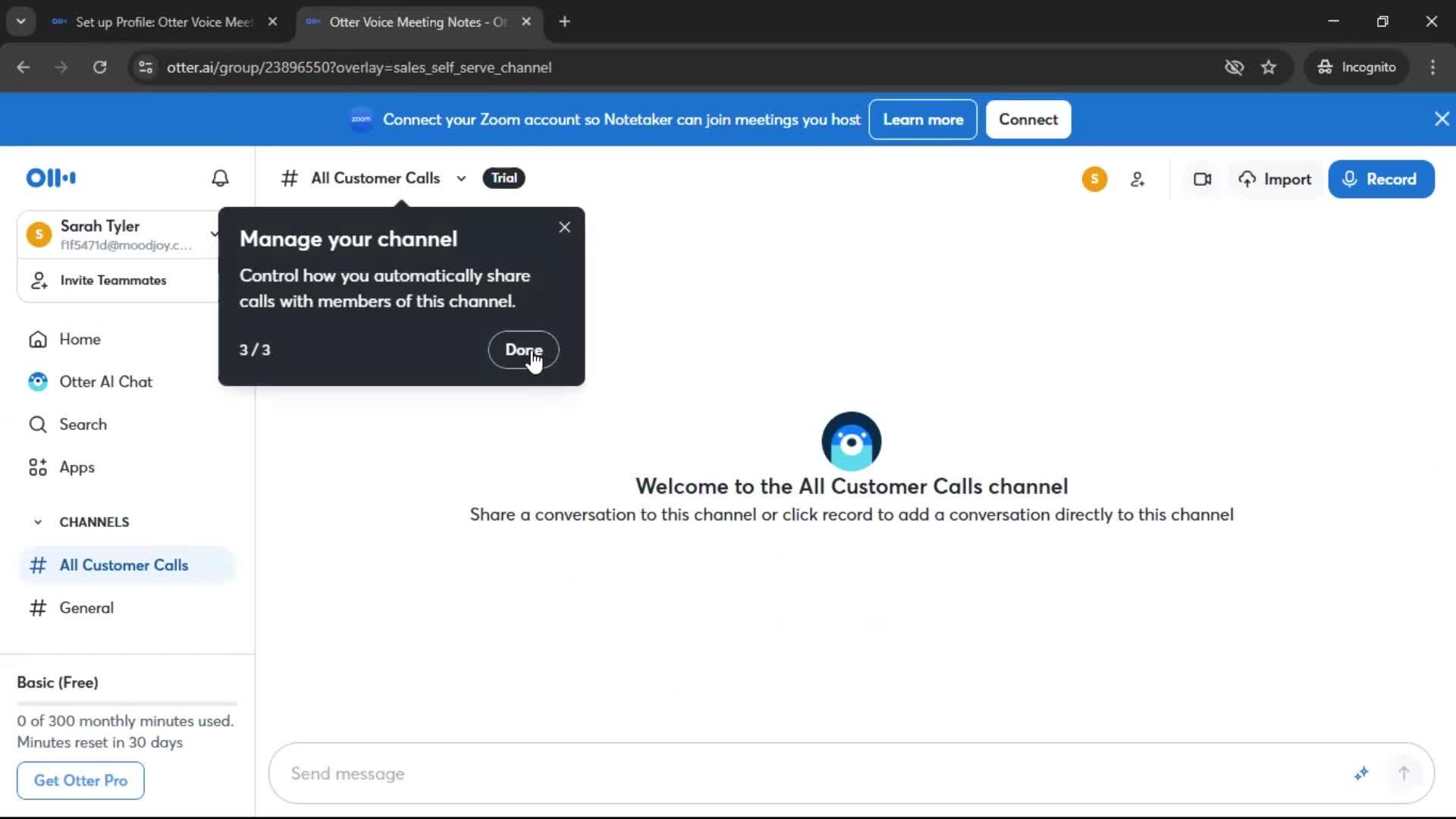Click the orange S member avatar
The width and height of the screenshot is (1456, 819).
(x=1094, y=179)
